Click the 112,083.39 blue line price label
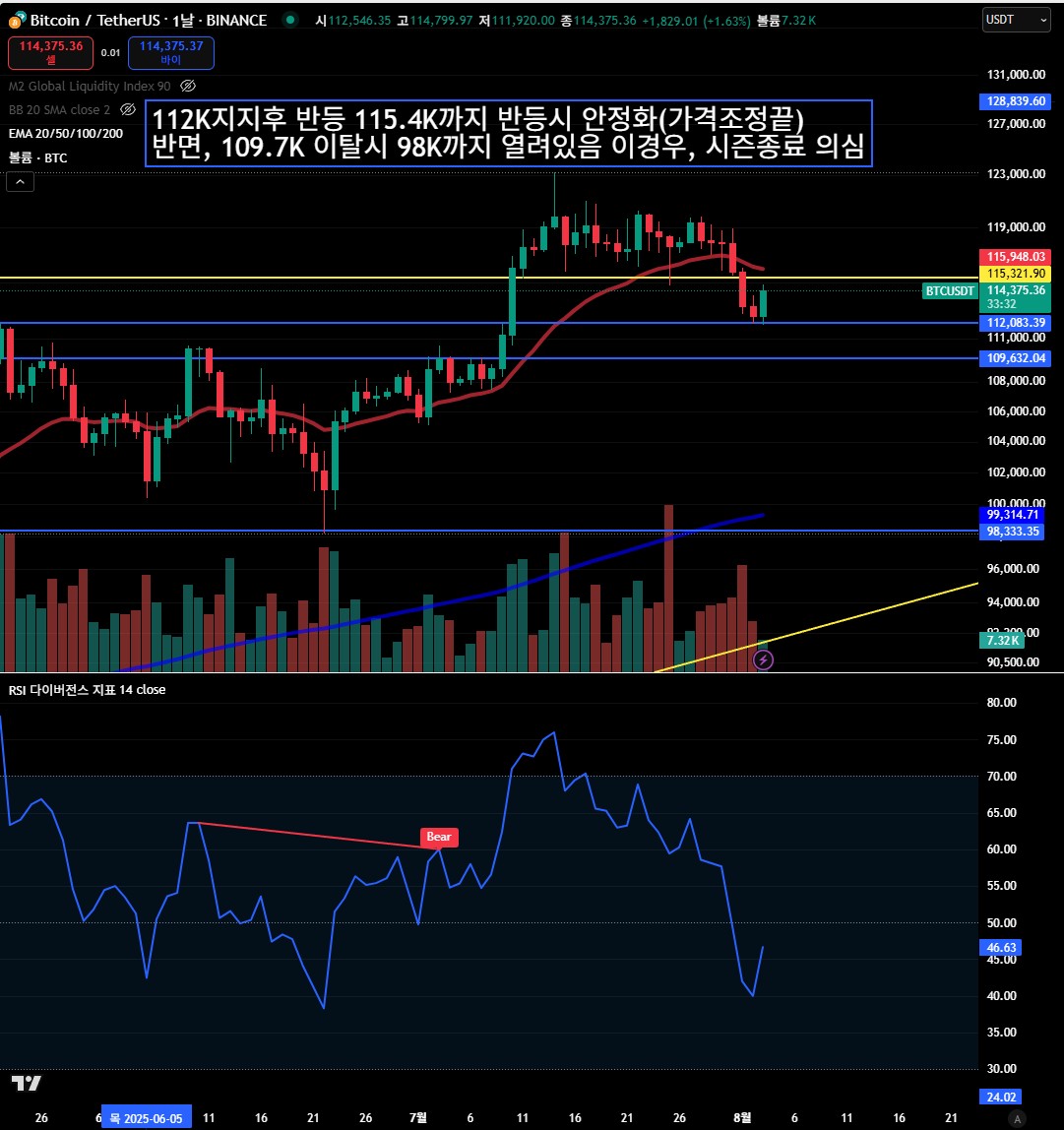 tap(1015, 322)
